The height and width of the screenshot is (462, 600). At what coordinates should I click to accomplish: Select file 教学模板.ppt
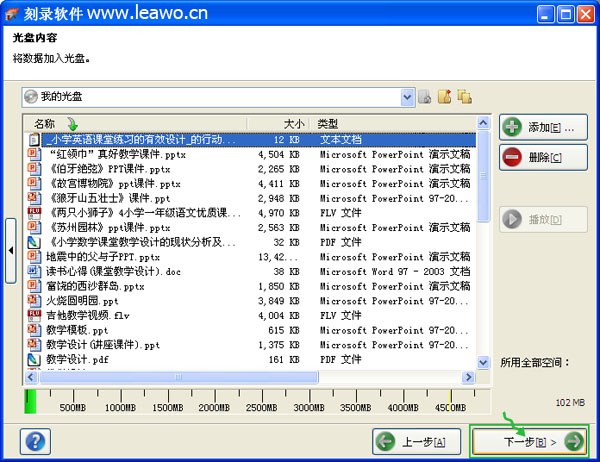251,330
